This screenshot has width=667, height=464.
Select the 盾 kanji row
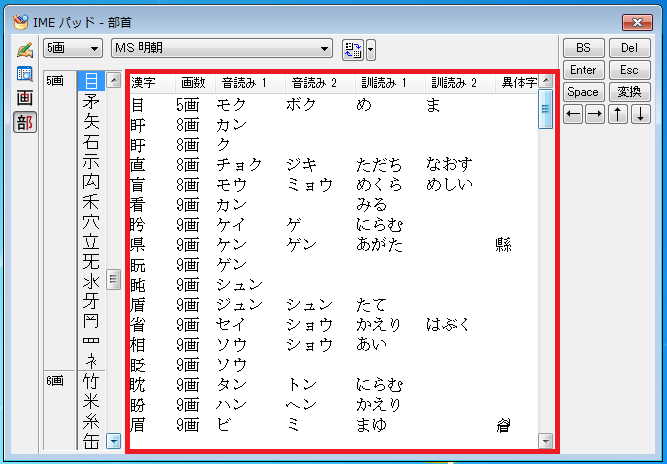coord(334,305)
